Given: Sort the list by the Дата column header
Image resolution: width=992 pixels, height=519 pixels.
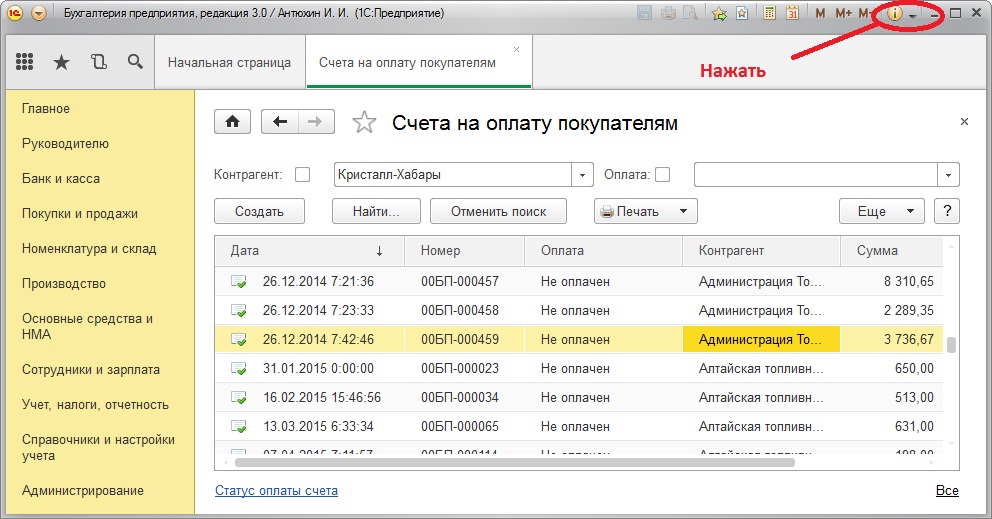Looking at the screenshot, I should 309,251.
